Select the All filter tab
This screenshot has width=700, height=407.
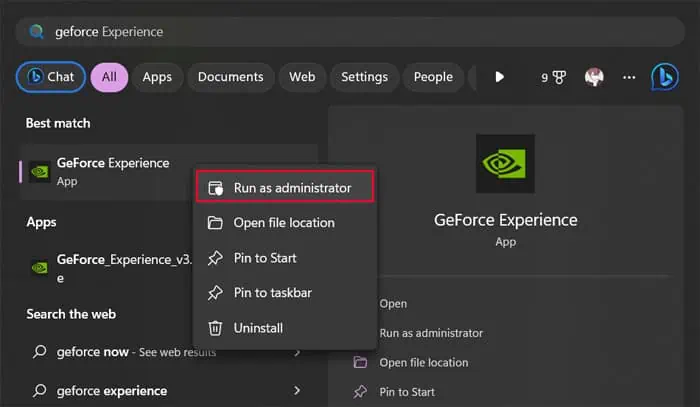point(109,77)
